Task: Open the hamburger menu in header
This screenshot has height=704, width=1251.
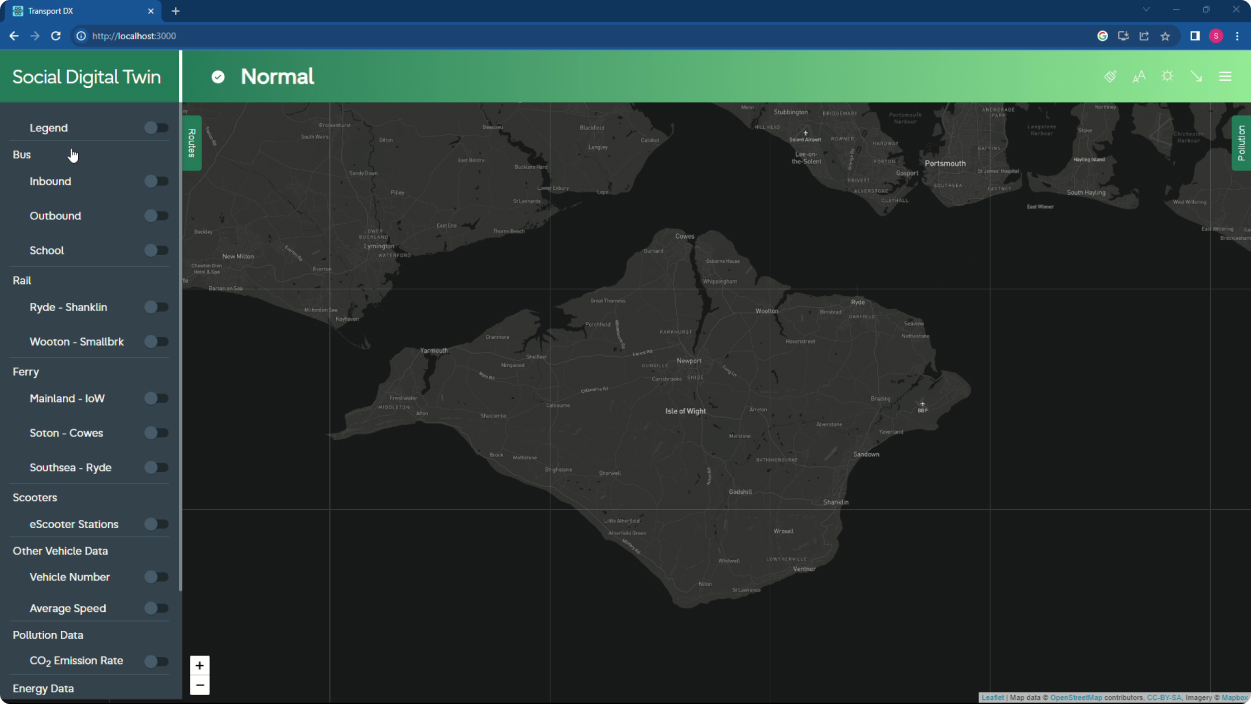Action: coord(1225,76)
